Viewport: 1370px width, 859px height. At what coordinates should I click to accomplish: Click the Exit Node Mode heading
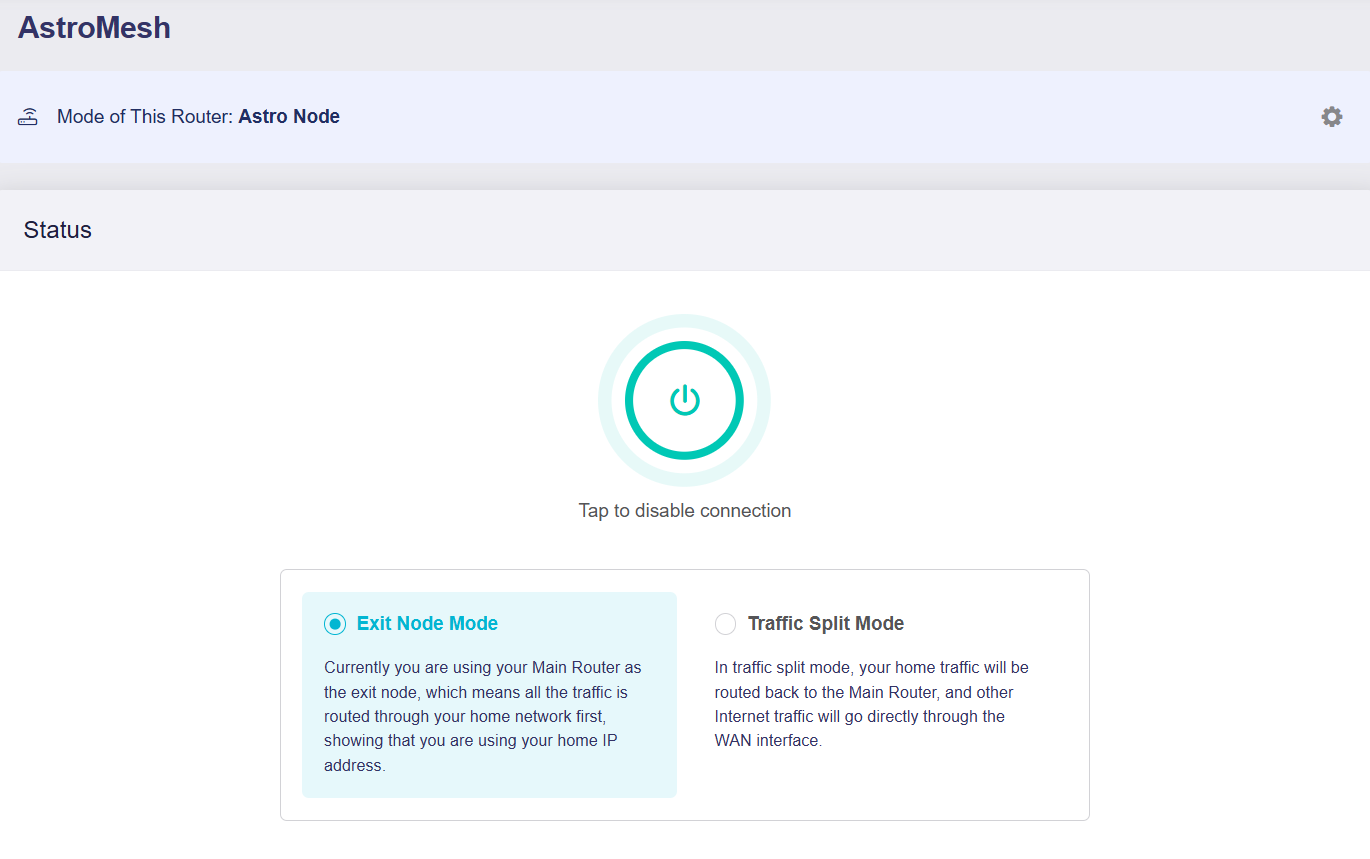click(x=427, y=624)
